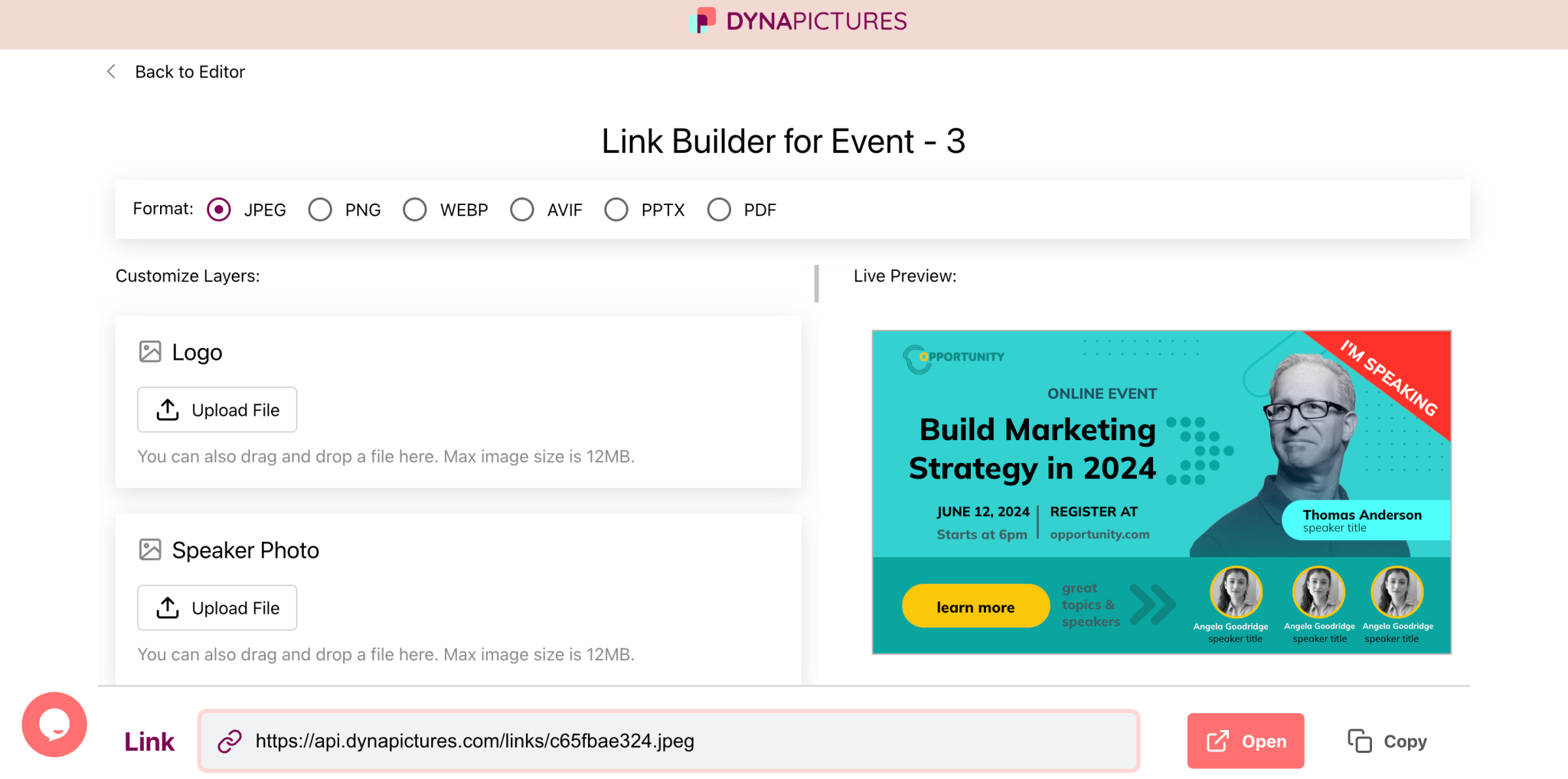This screenshot has width=1568, height=779.
Task: Click the DynaPictures logo icon
Action: (702, 21)
